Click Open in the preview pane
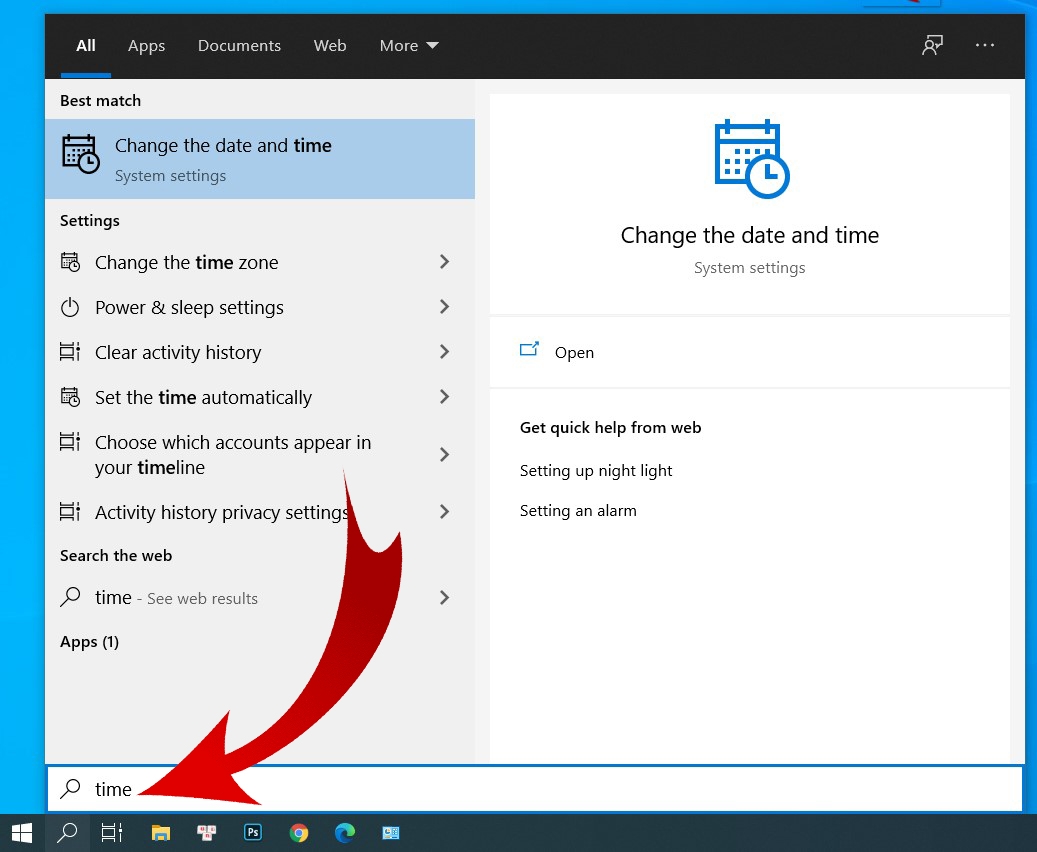1037x852 pixels. (x=749, y=352)
